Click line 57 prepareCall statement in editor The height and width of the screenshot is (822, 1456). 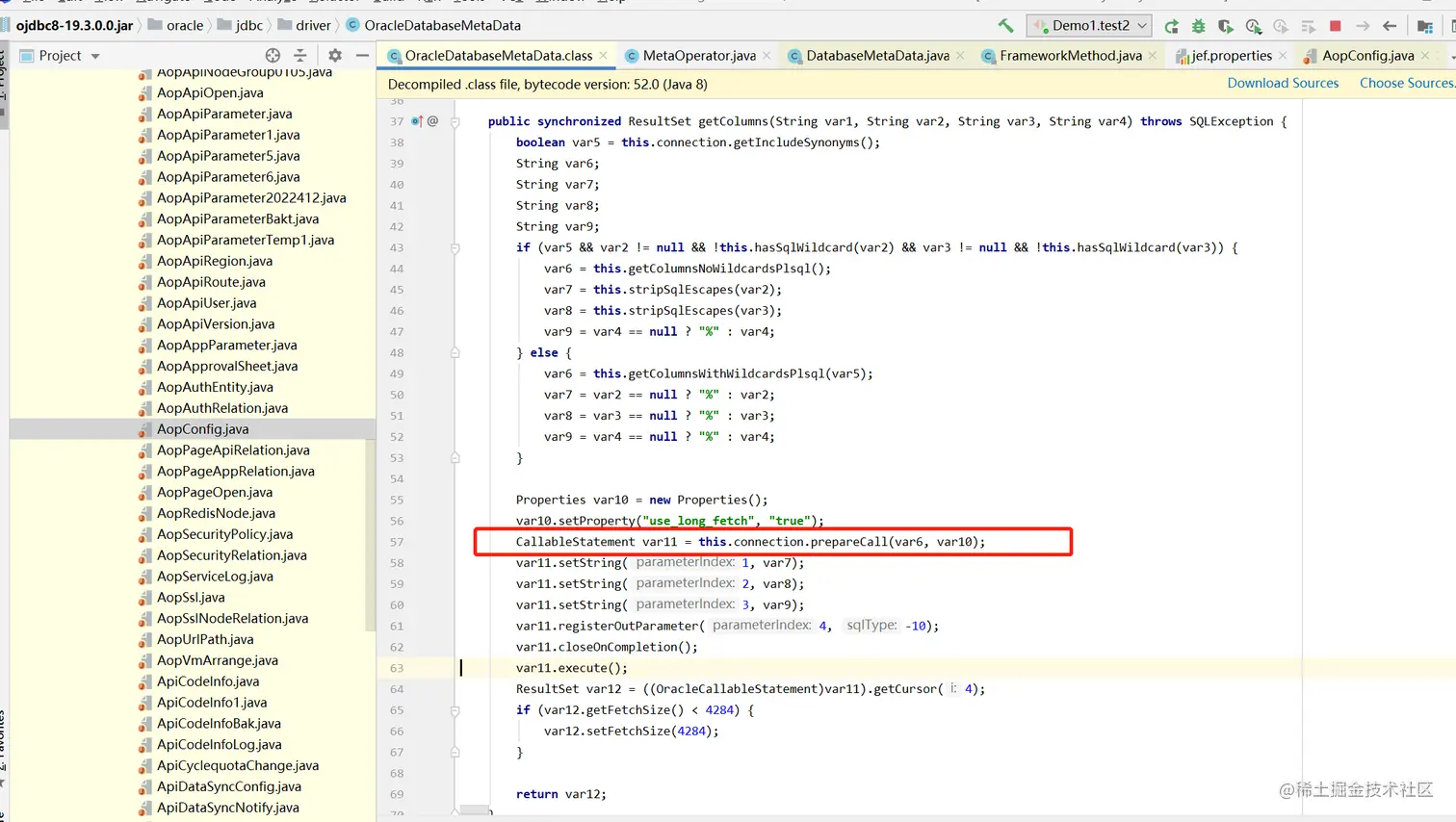[750, 542]
